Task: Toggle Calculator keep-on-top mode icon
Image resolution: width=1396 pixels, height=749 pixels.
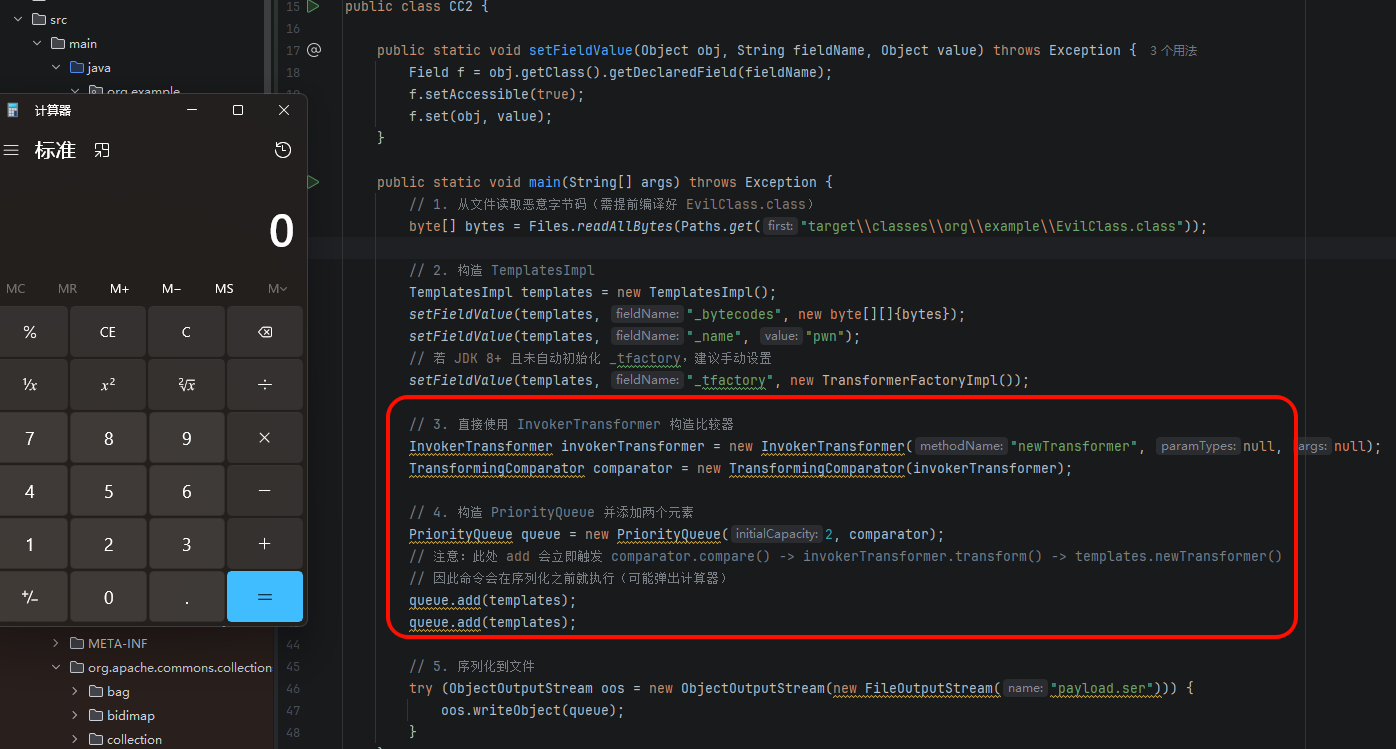Action: coord(101,150)
